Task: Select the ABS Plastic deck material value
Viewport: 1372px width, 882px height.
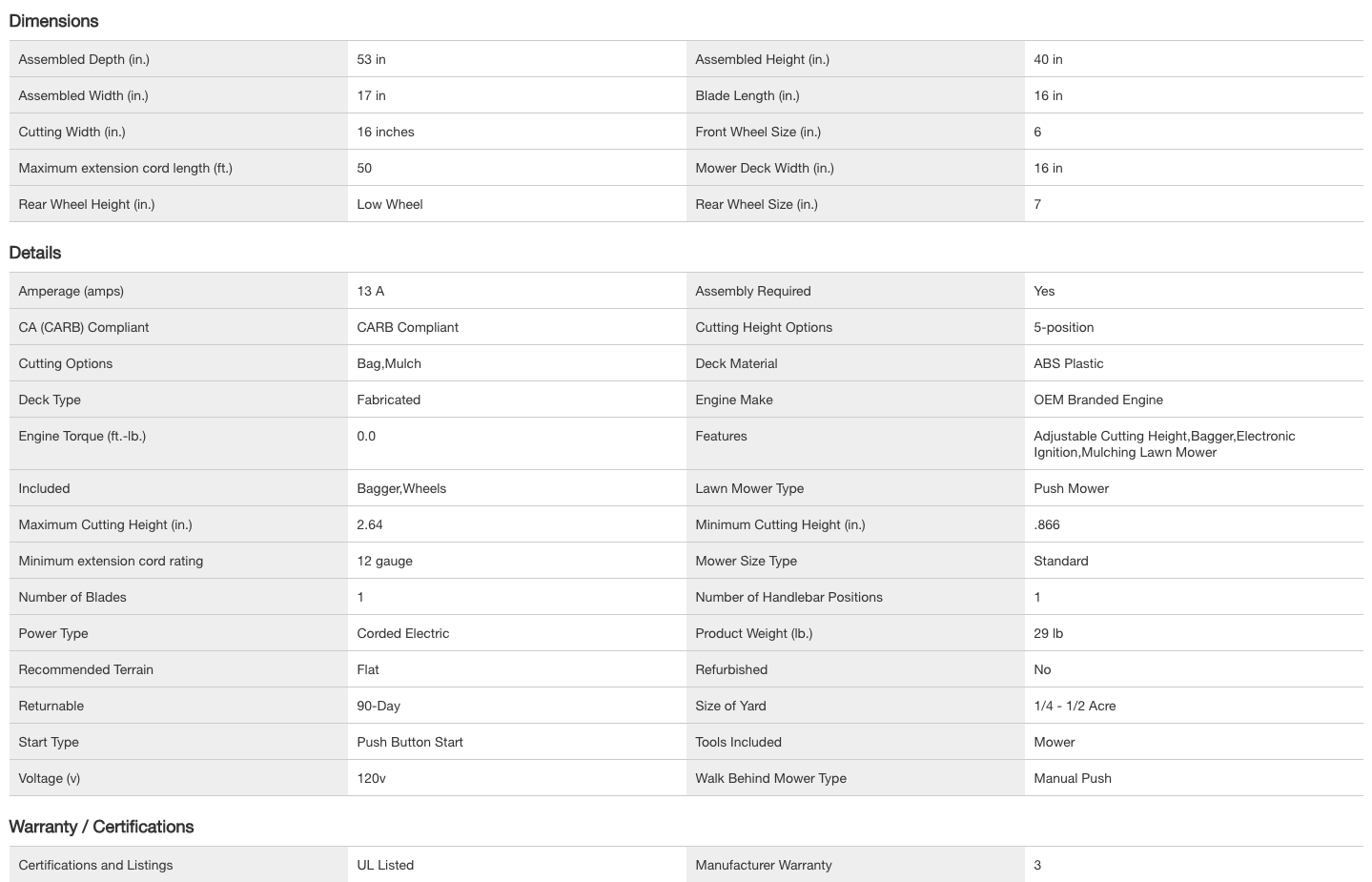Action: click(x=1068, y=363)
